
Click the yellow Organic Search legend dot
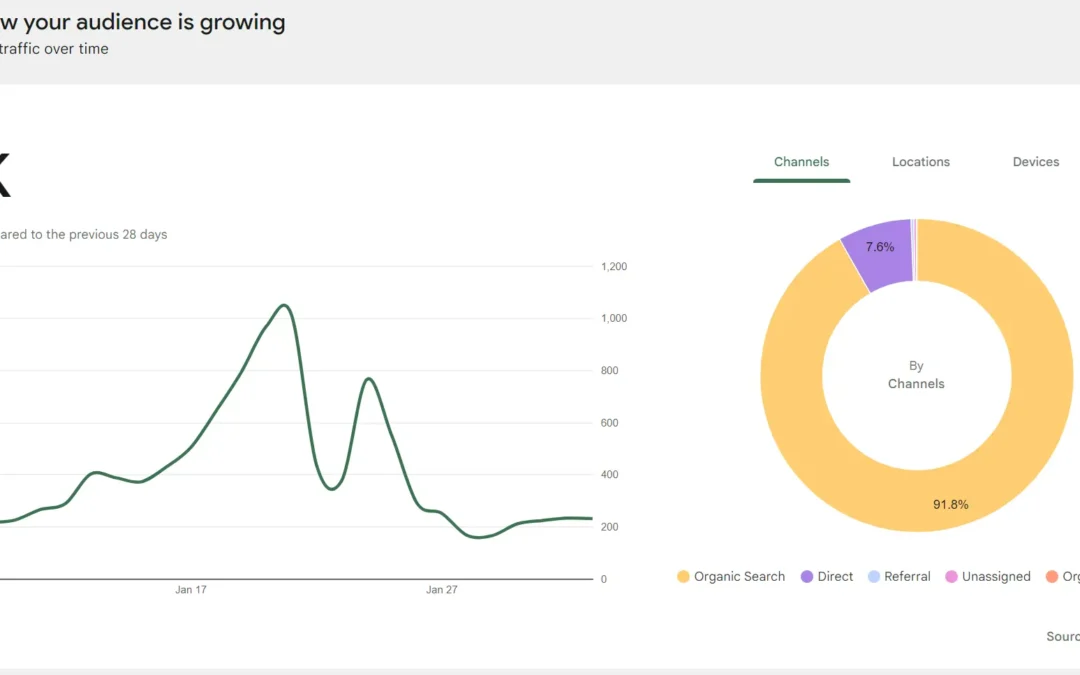(x=683, y=577)
